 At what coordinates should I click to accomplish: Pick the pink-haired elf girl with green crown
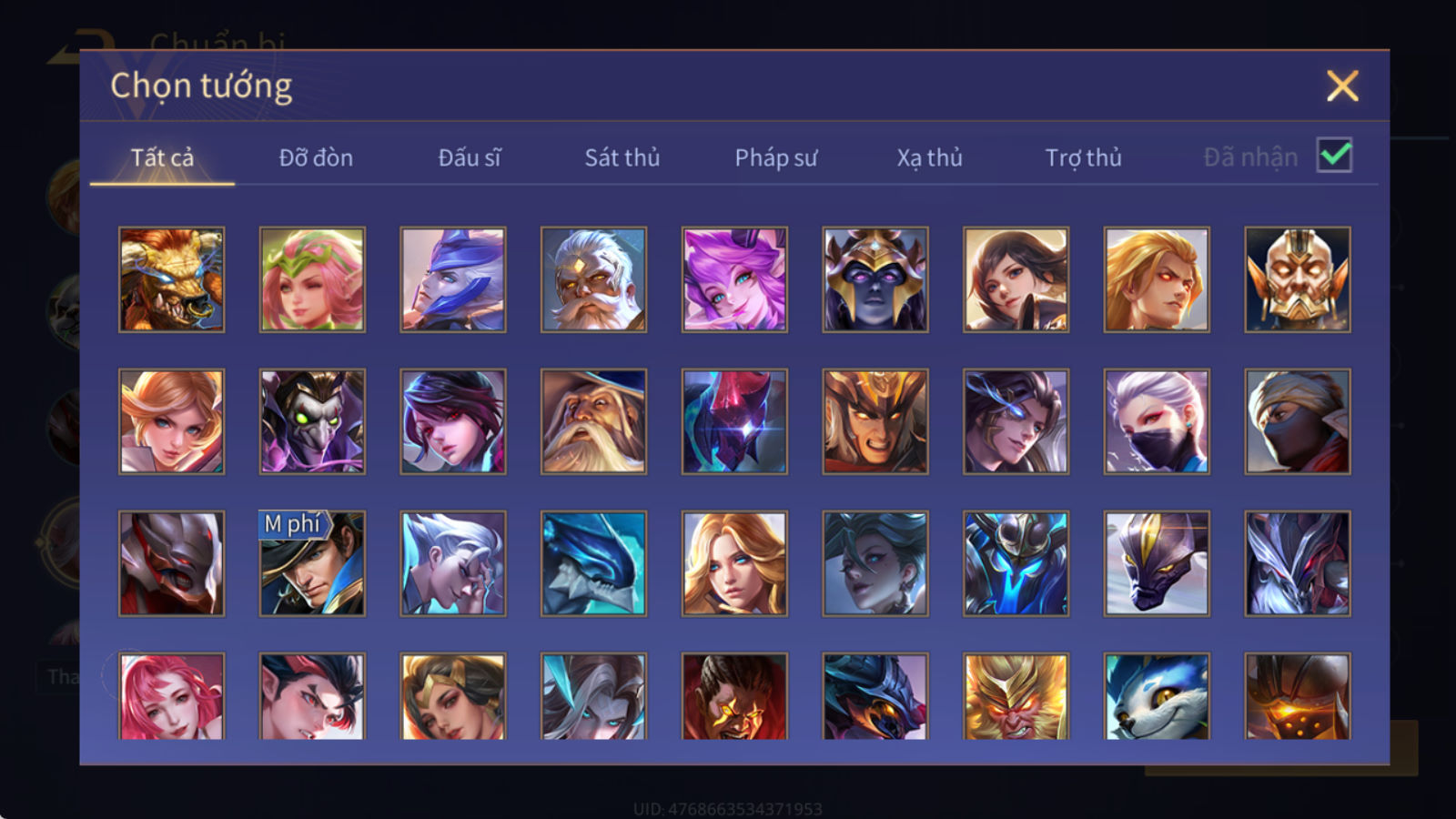312,279
